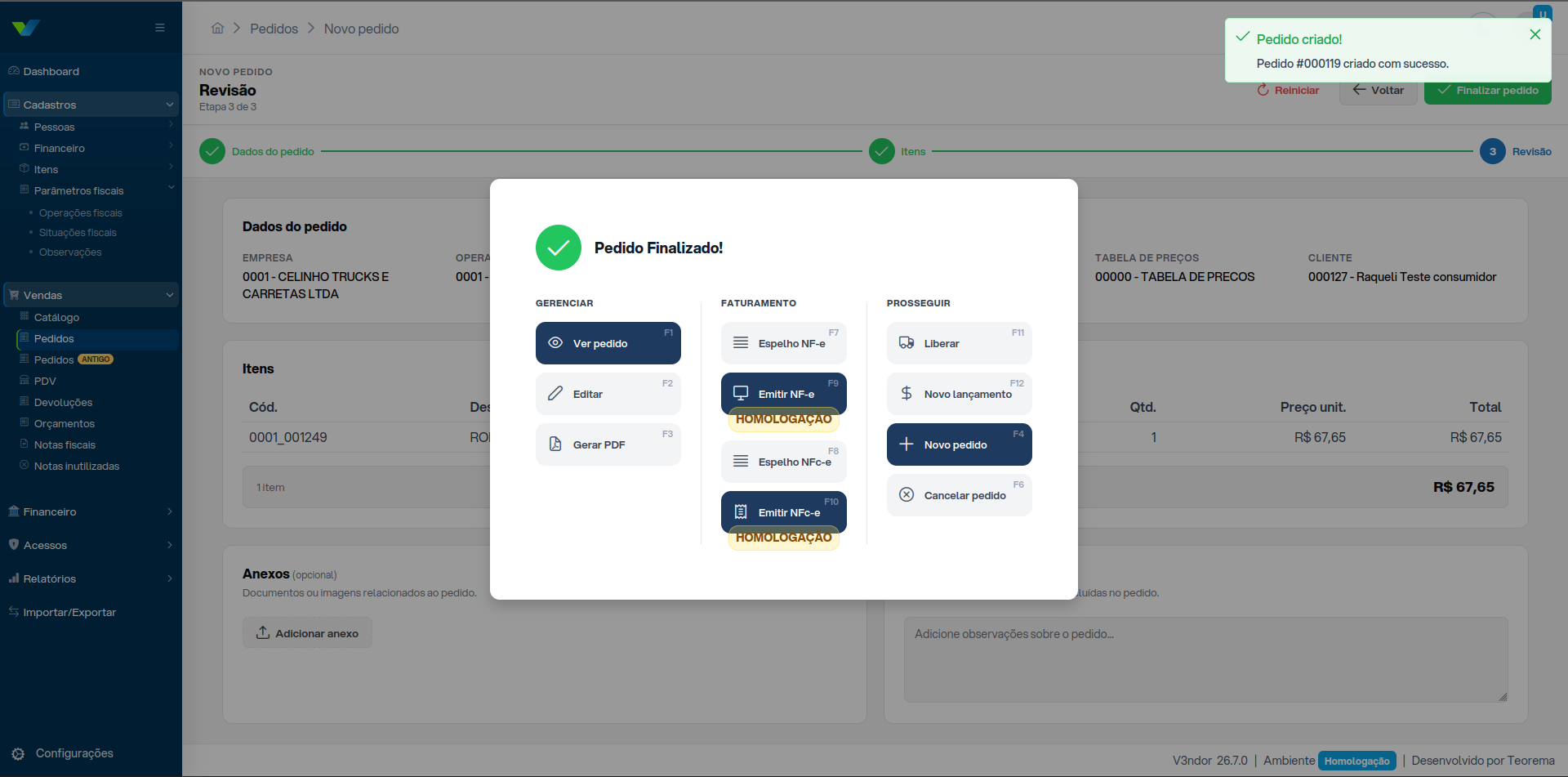Click the dollar icon in Novo lançamento
This screenshot has width=1568, height=777.
(x=906, y=394)
